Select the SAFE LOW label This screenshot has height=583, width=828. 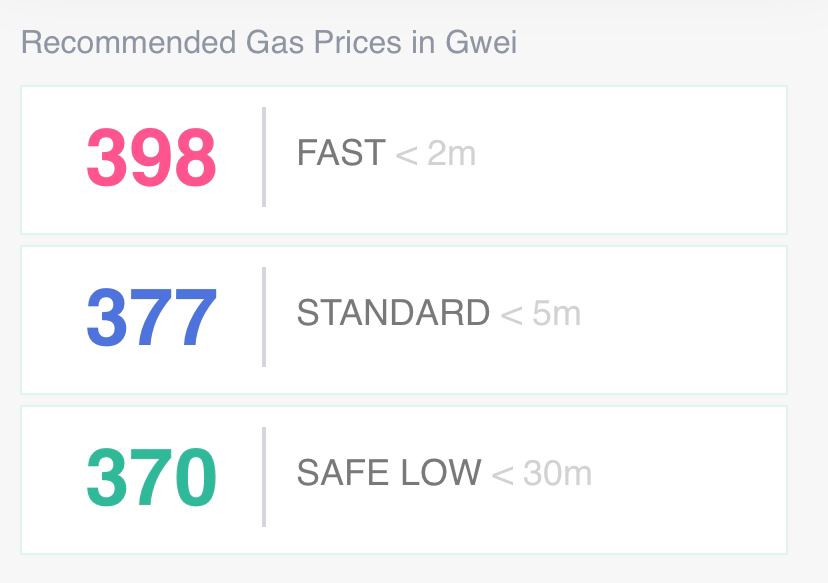[x=389, y=472]
